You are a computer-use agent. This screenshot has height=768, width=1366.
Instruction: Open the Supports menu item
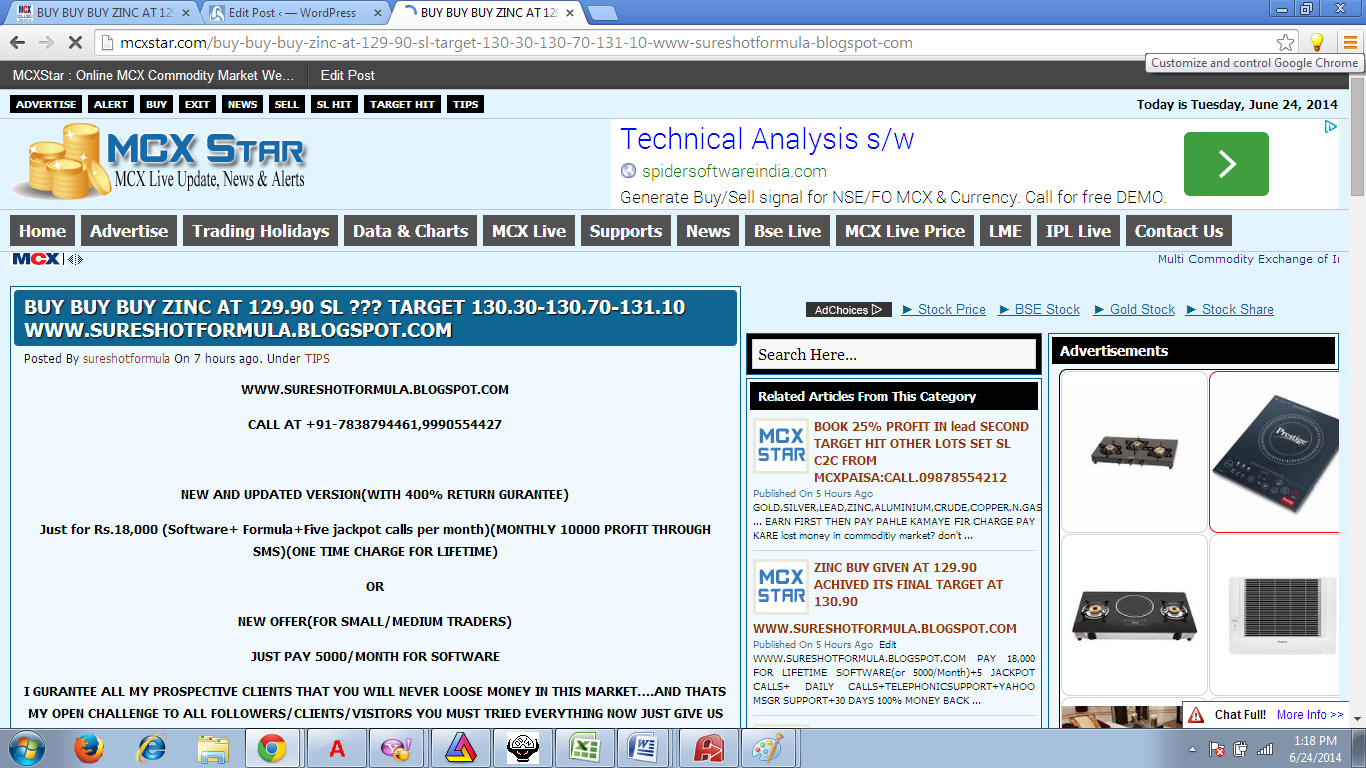[626, 231]
